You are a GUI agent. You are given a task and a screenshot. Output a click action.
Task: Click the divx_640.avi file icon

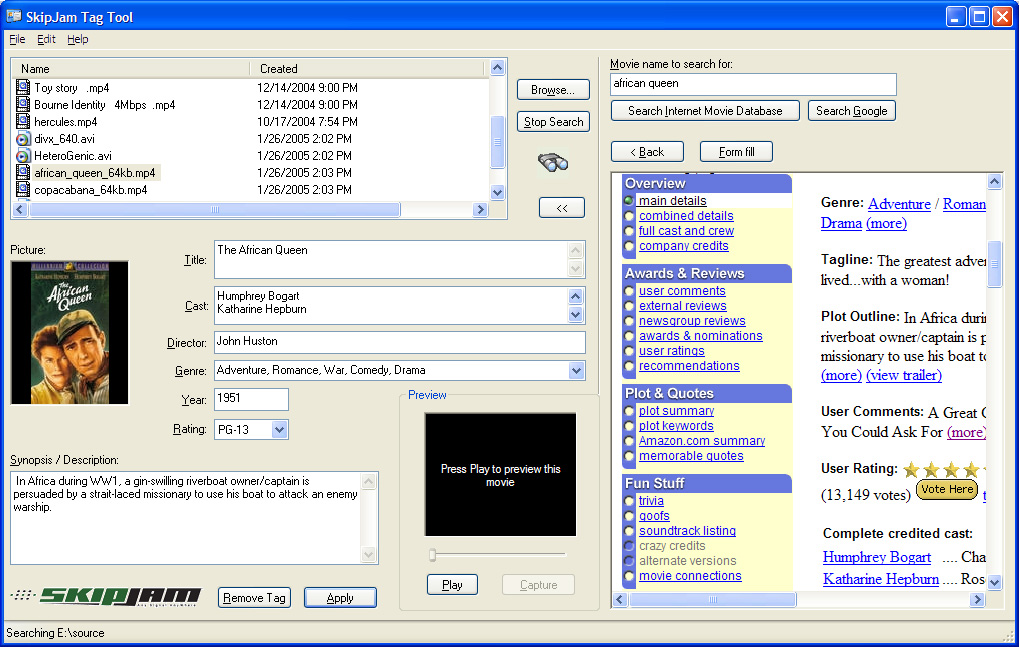point(23,138)
